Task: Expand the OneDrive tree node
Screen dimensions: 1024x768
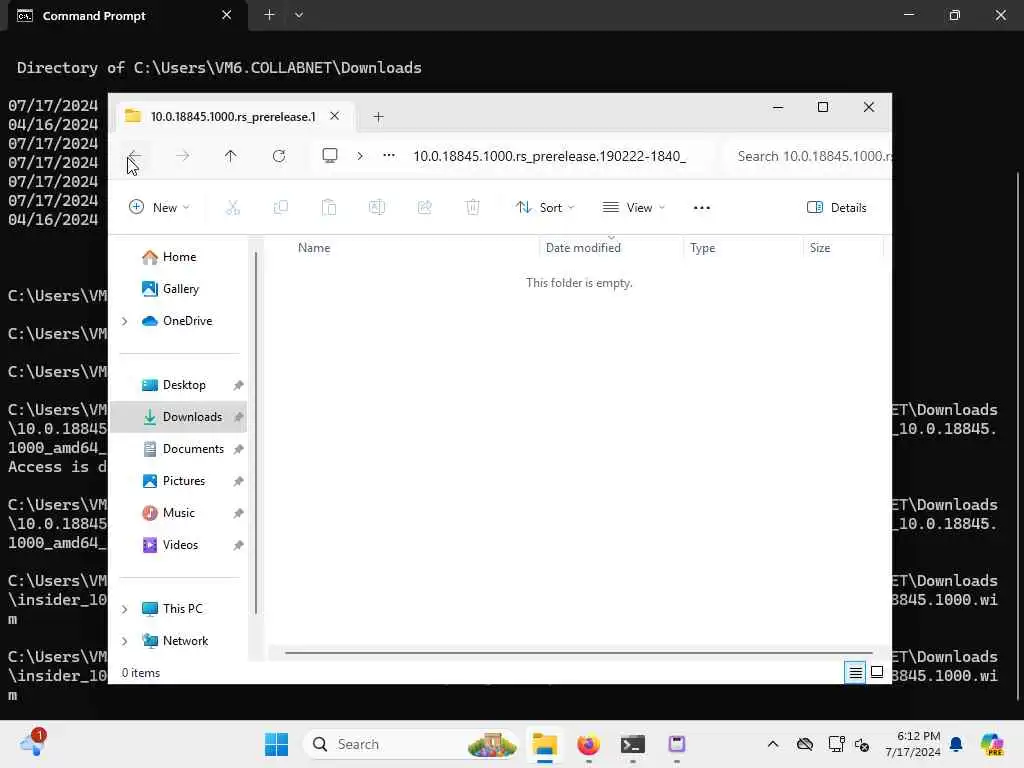Action: click(x=125, y=321)
